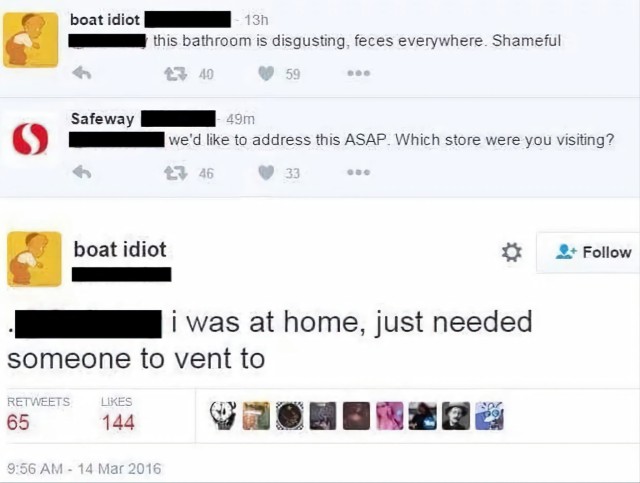Open the pink liker avatar
This screenshot has height=483, width=640.
[389, 416]
